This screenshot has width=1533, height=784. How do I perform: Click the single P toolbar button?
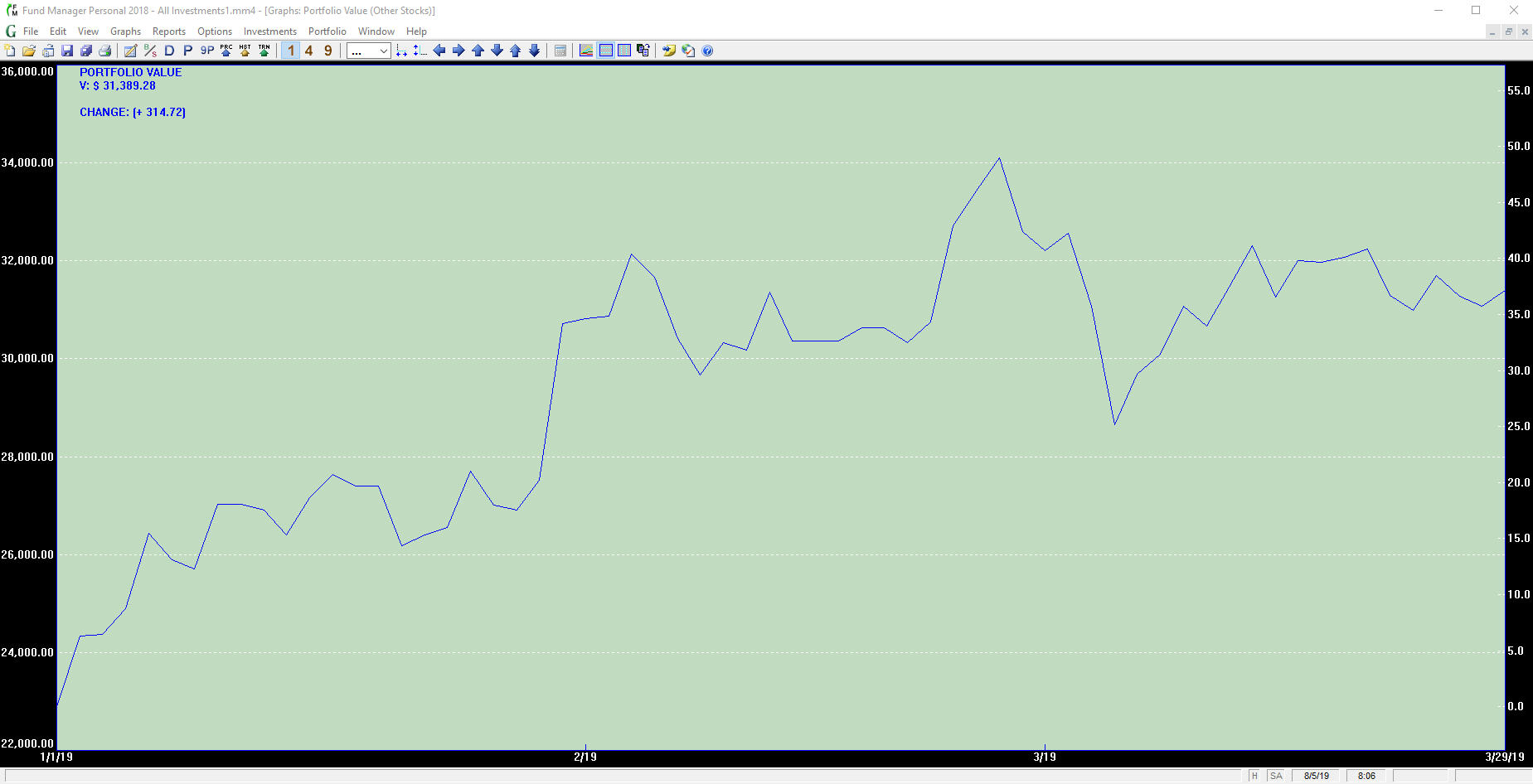187,51
